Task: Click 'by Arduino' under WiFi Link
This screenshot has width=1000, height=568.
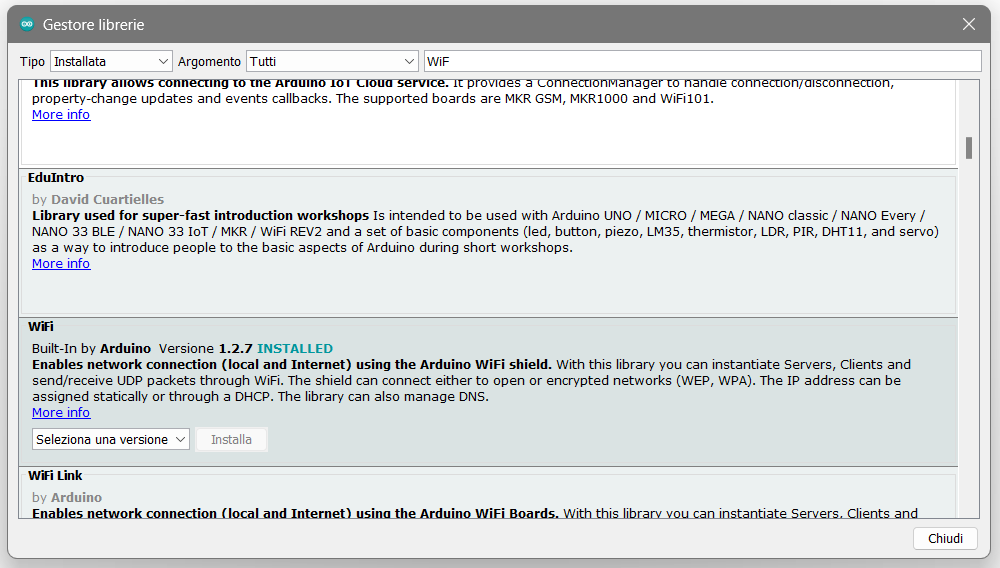Action: click(x=67, y=497)
